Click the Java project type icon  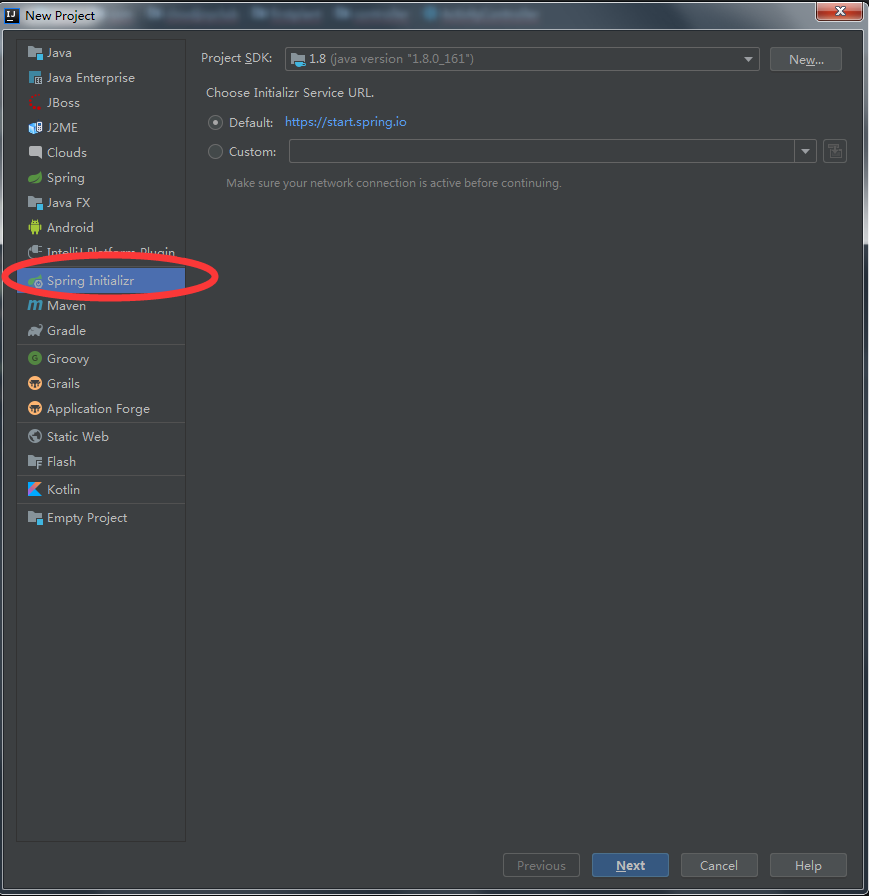[35, 53]
